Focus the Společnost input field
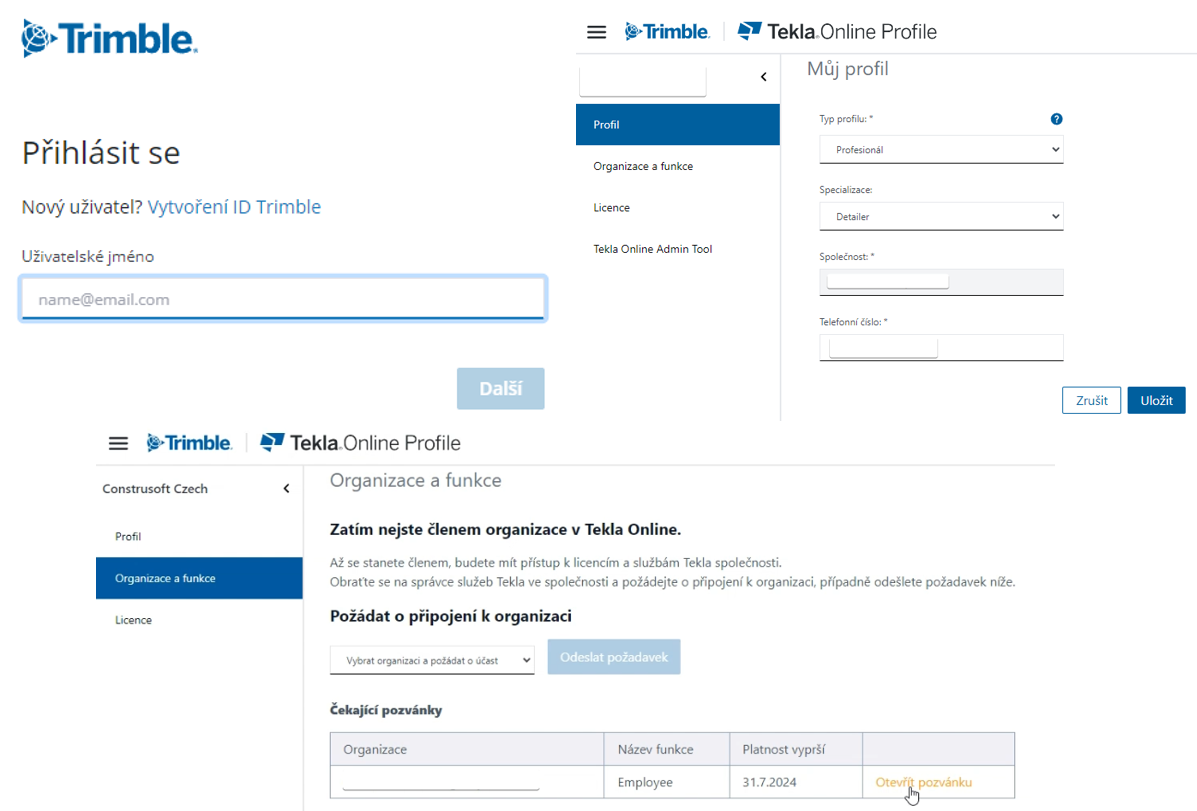The image size is (1197, 811). tap(941, 282)
